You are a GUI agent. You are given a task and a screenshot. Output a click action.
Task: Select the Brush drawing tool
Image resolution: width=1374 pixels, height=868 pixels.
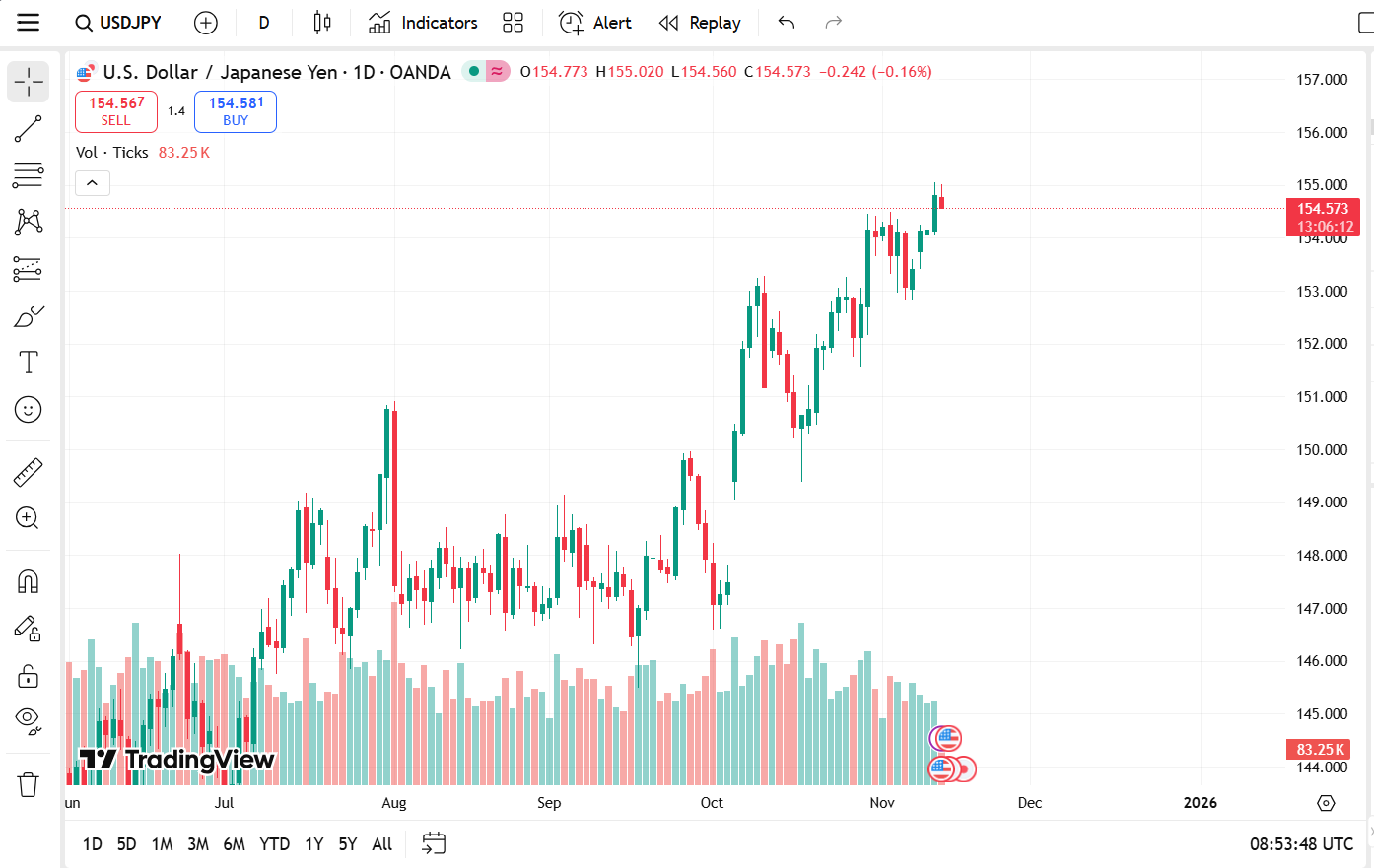tap(28, 316)
